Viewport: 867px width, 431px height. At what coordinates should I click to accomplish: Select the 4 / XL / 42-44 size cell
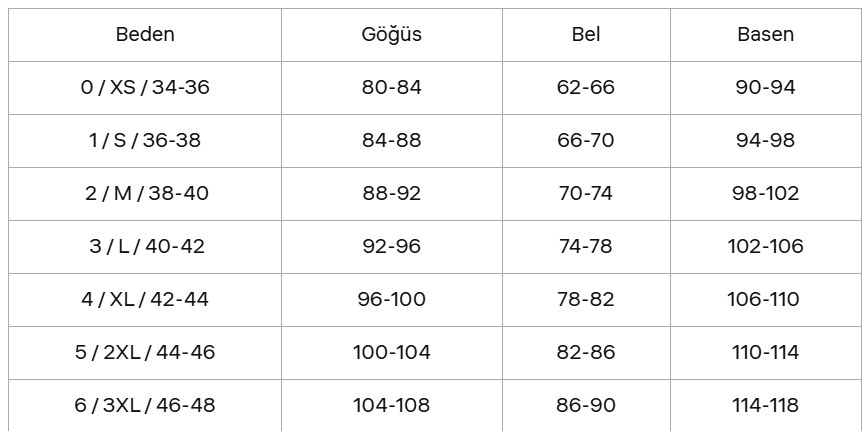(x=145, y=300)
